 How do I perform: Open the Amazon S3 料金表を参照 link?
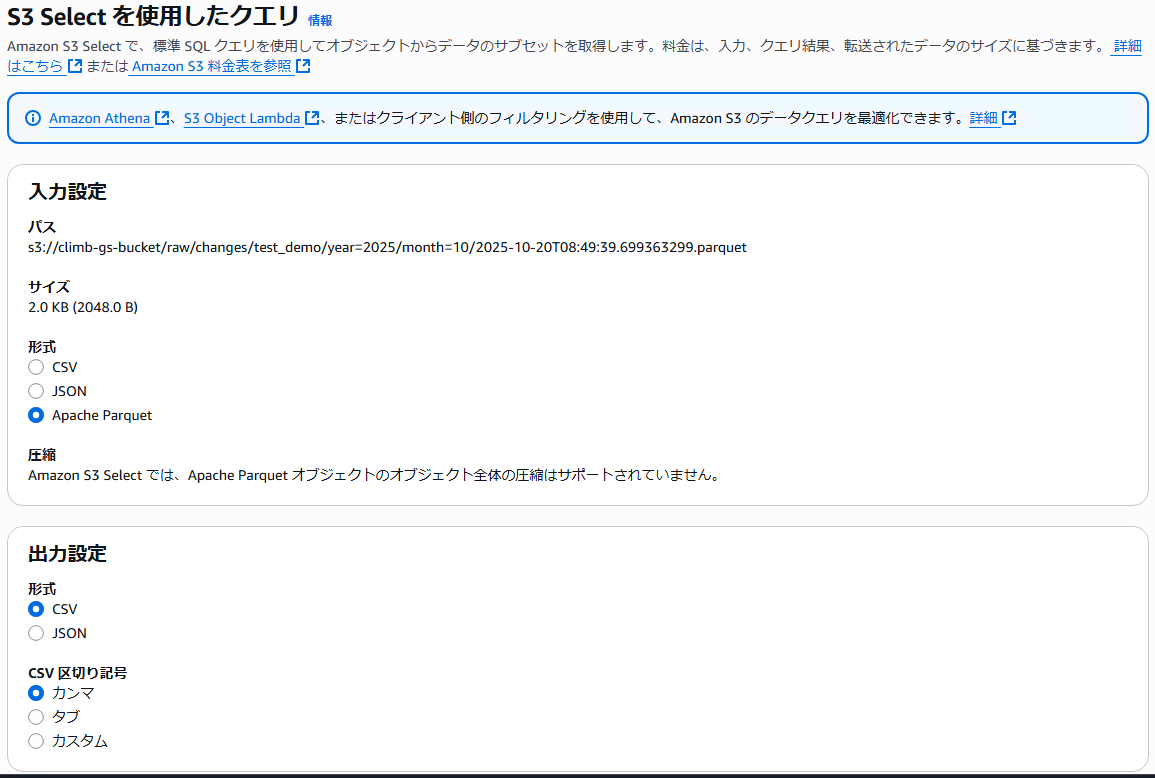point(212,66)
